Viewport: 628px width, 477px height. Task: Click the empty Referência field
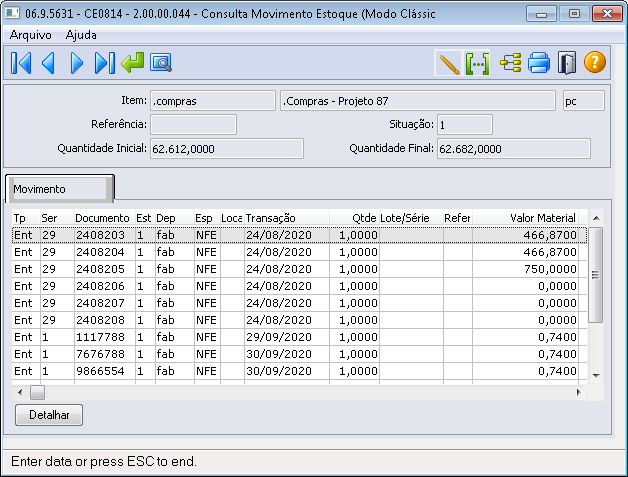tap(193, 125)
